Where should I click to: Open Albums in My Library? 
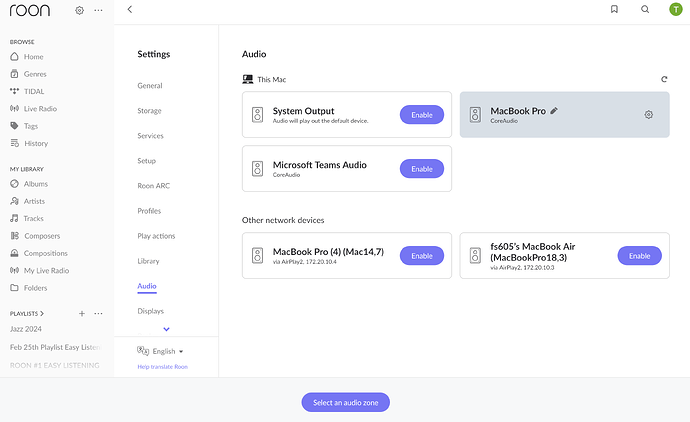pos(29,184)
